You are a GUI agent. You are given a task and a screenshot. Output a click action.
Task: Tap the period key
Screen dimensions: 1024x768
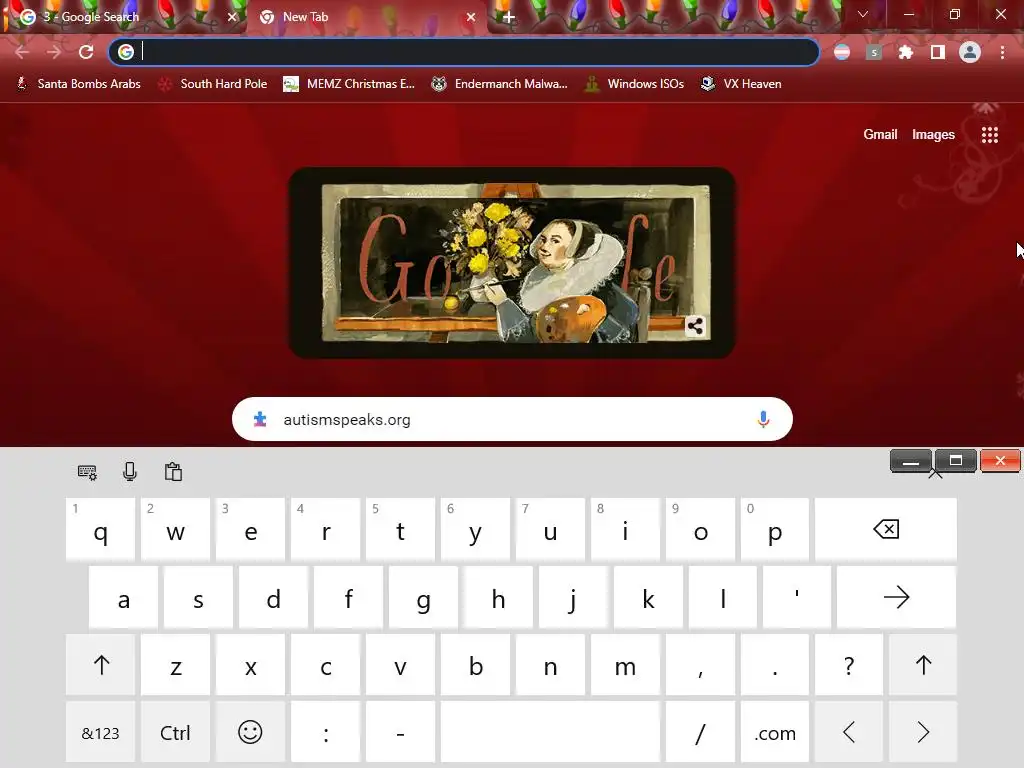tap(775, 665)
